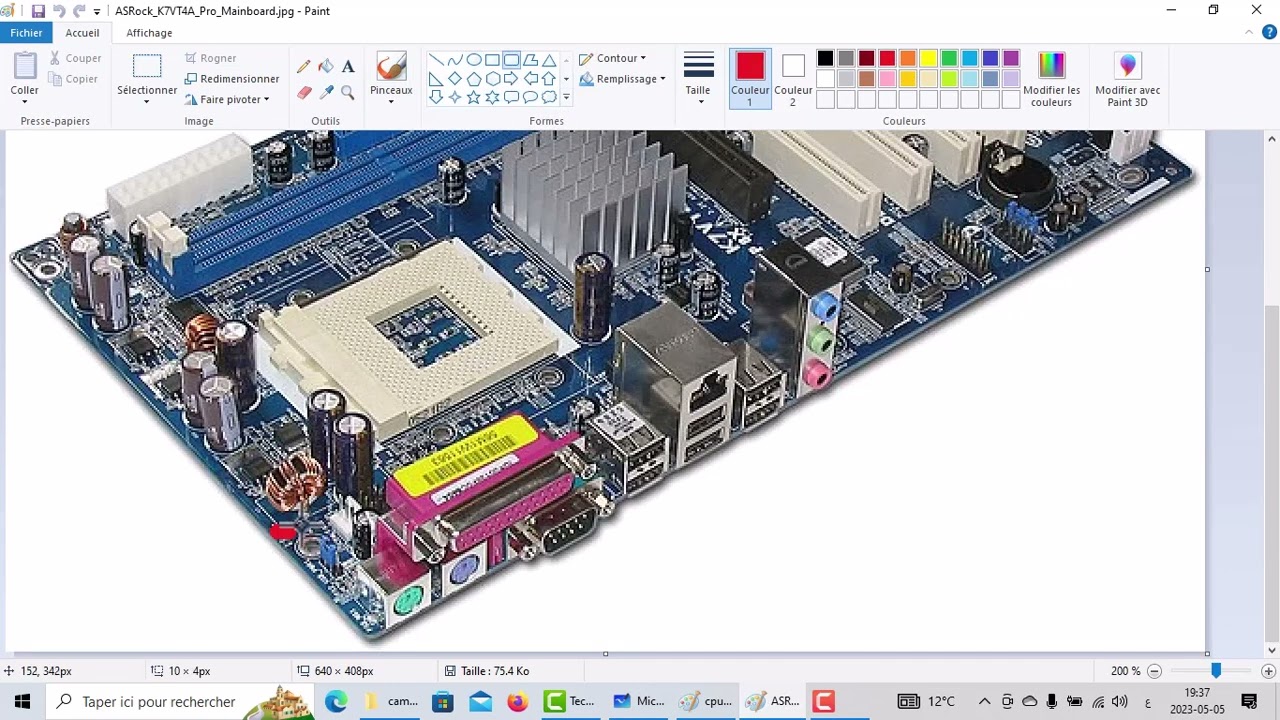Image resolution: width=1280 pixels, height=720 pixels.
Task: Choose the Cloud callout shape
Action: 549,97
